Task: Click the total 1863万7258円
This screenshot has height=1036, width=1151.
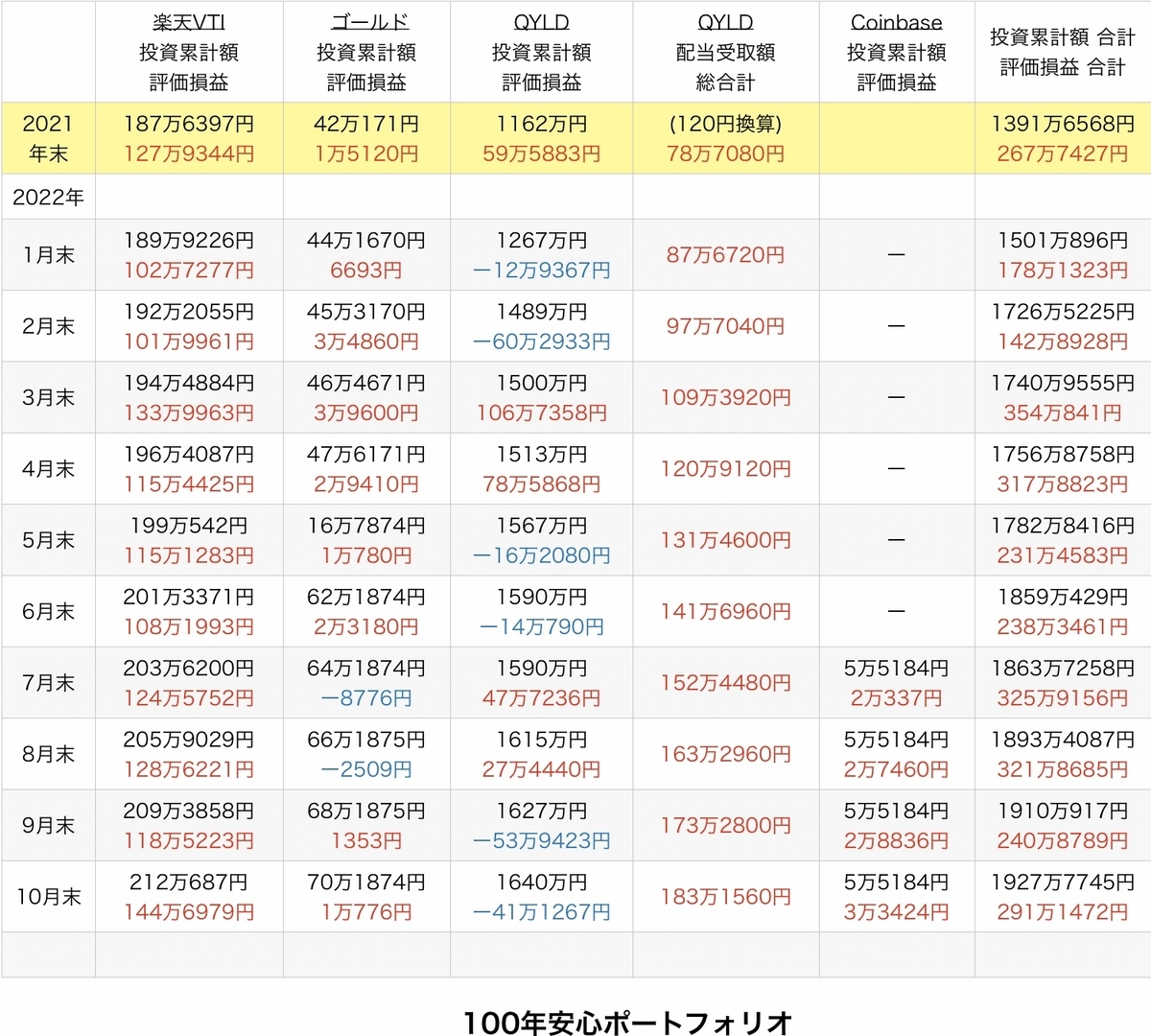Action: point(1063,669)
